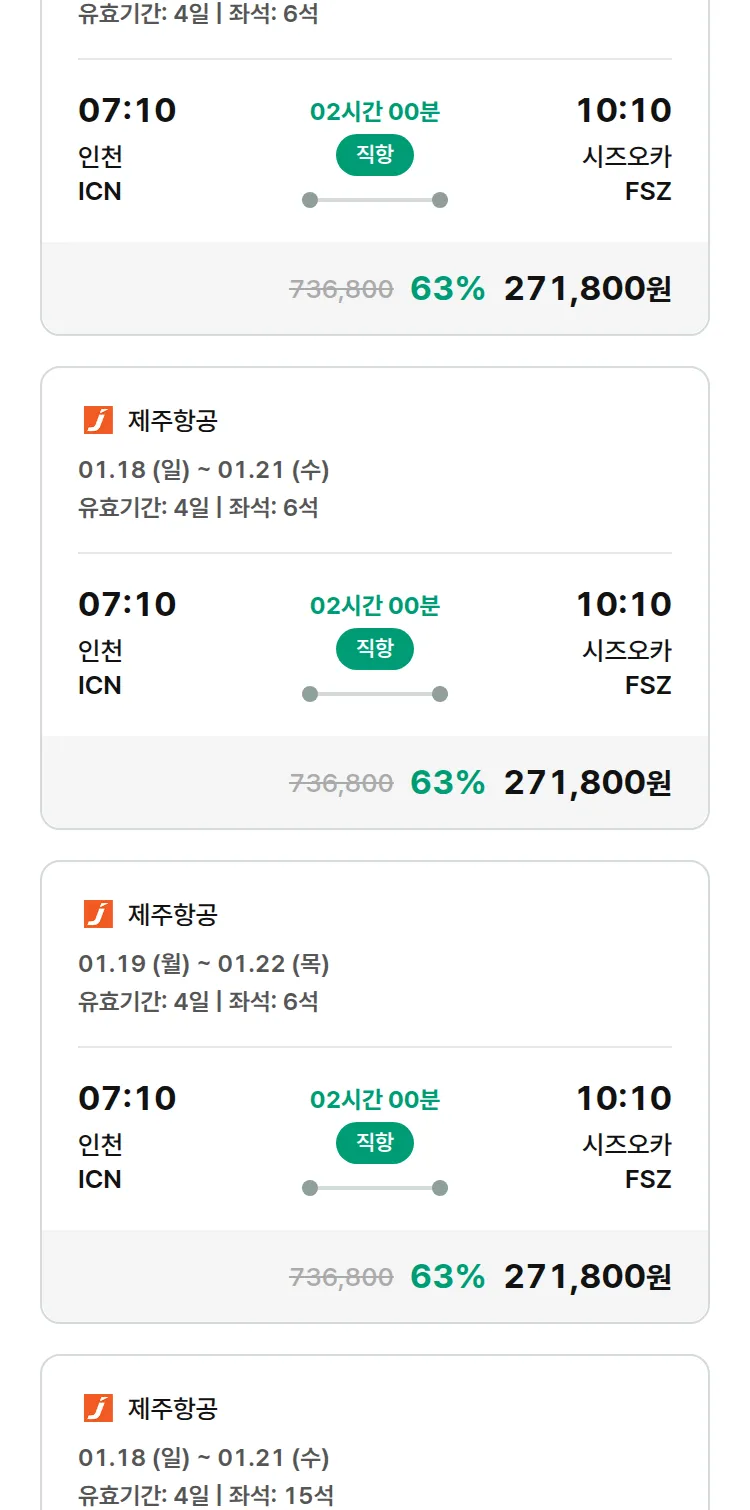
Task: Click the 직항 badge in the 01.18 6석 card
Action: coord(374,648)
